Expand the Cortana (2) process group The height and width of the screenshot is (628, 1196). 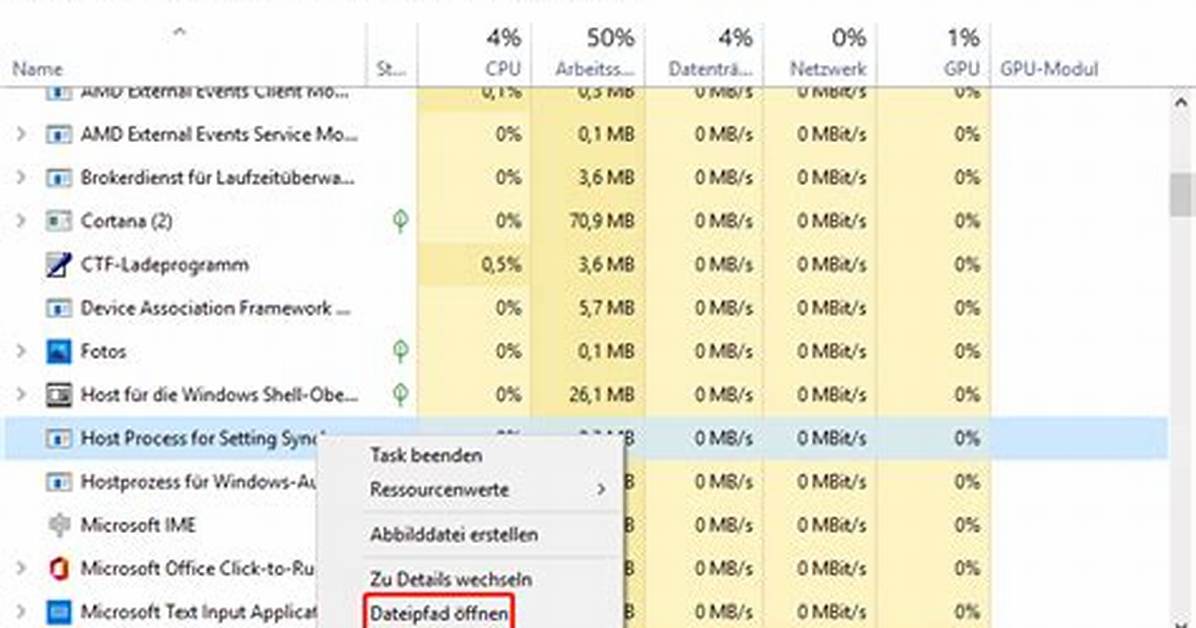click(21, 221)
